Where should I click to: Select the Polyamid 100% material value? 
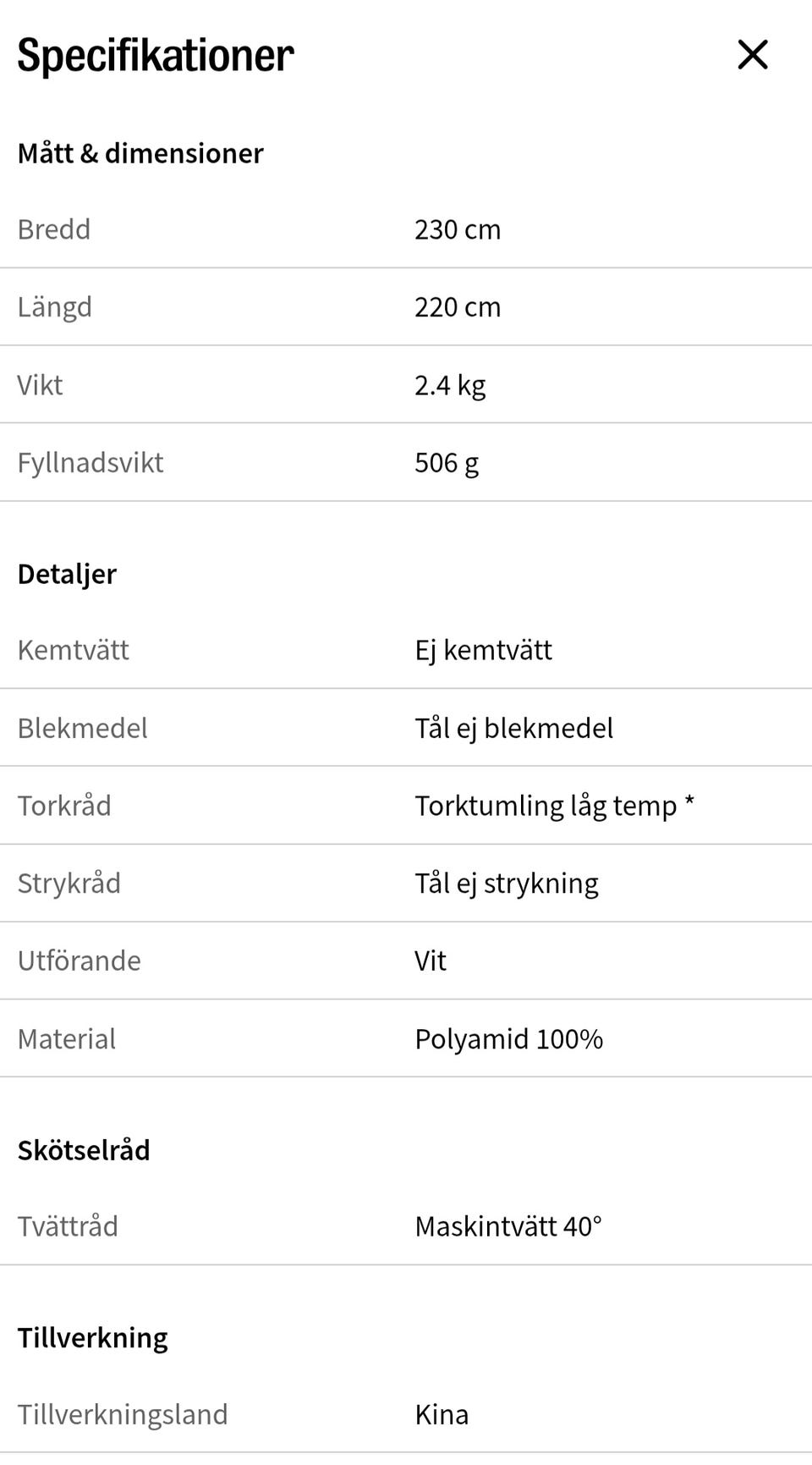pos(508,1039)
